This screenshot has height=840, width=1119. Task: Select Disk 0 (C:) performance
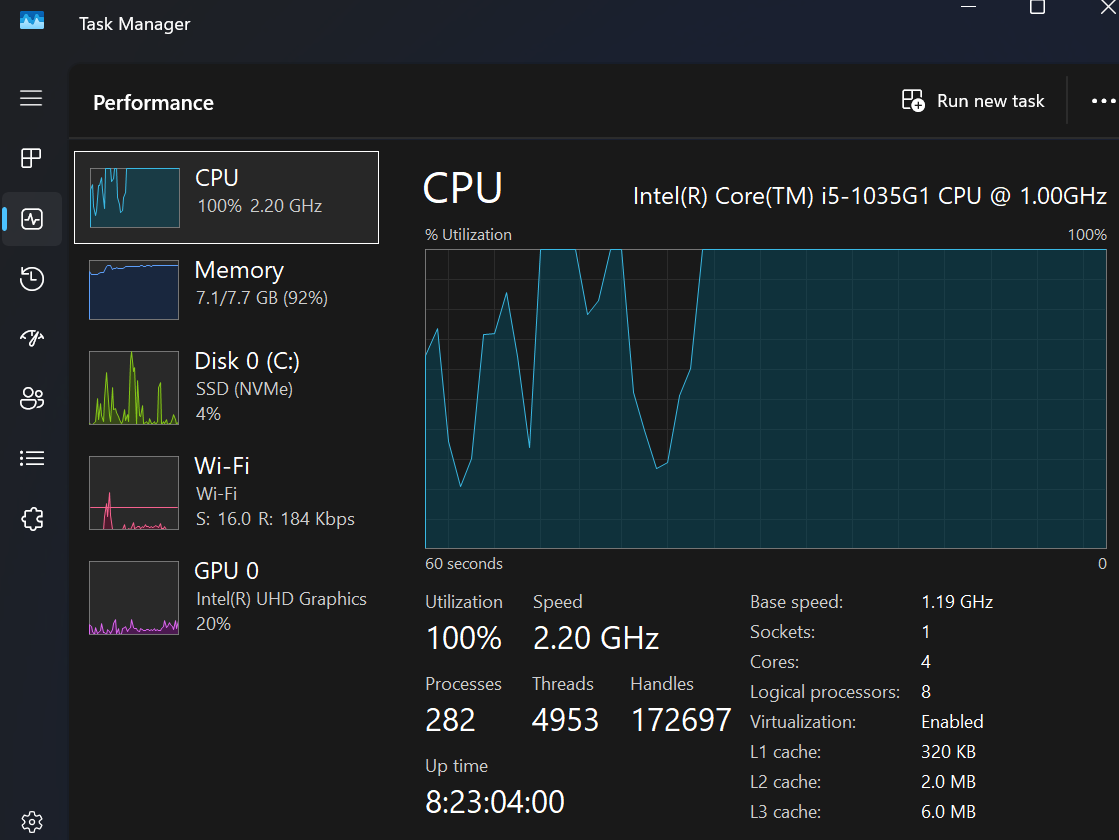point(227,387)
